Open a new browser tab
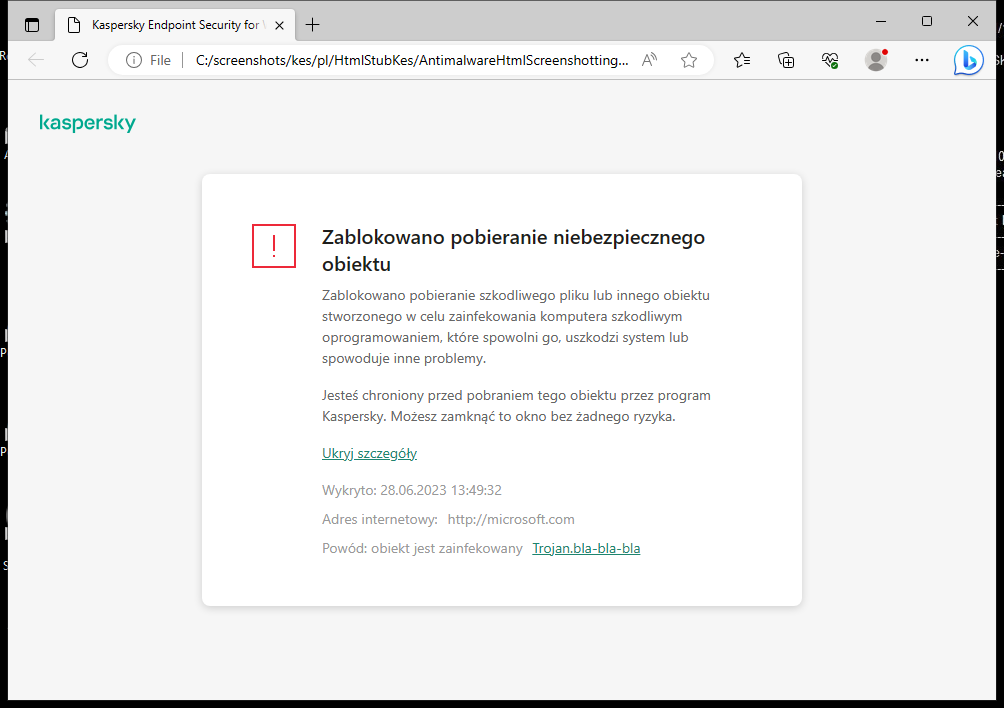Screen dimensions: 1004x708 [312, 24]
